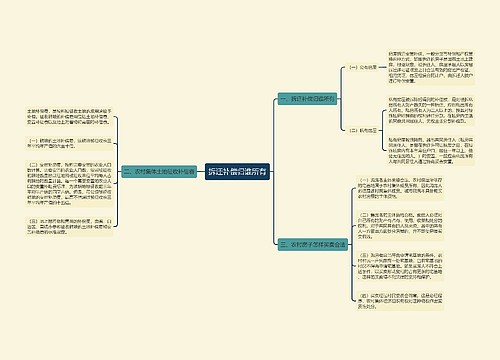Select the short （一） note on left branch

69,143
